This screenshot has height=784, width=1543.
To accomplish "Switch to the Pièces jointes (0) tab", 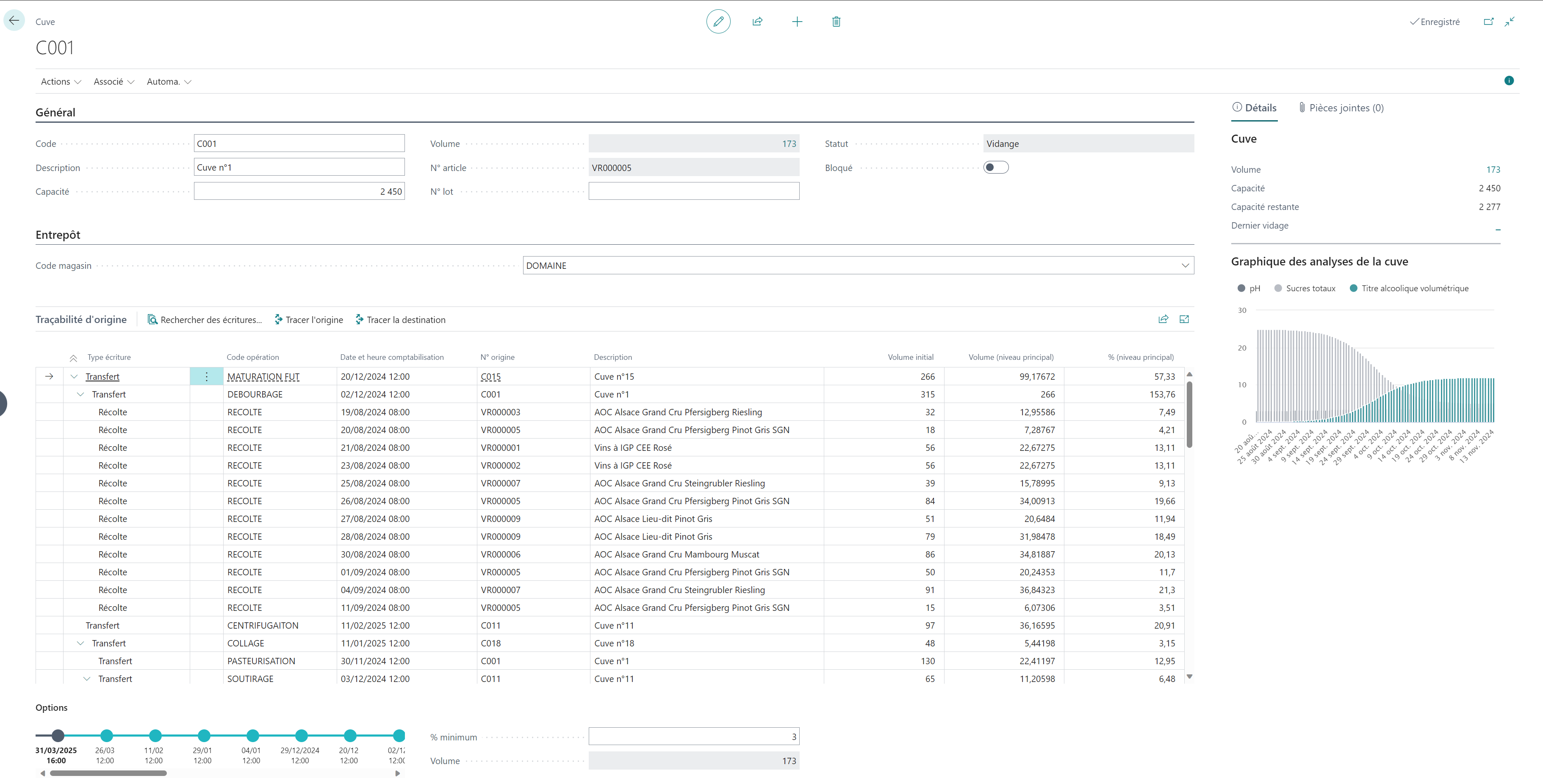I will click(x=1341, y=108).
